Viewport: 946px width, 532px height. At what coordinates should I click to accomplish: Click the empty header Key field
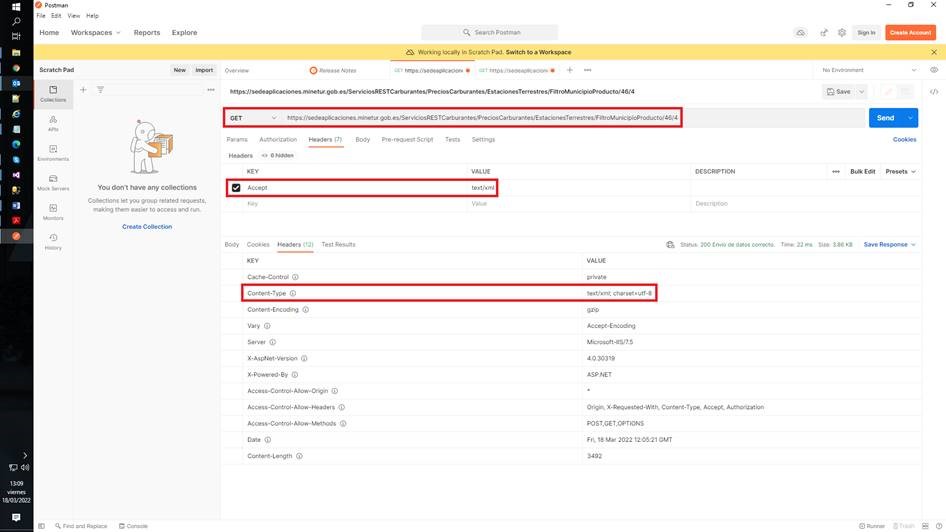(356, 204)
